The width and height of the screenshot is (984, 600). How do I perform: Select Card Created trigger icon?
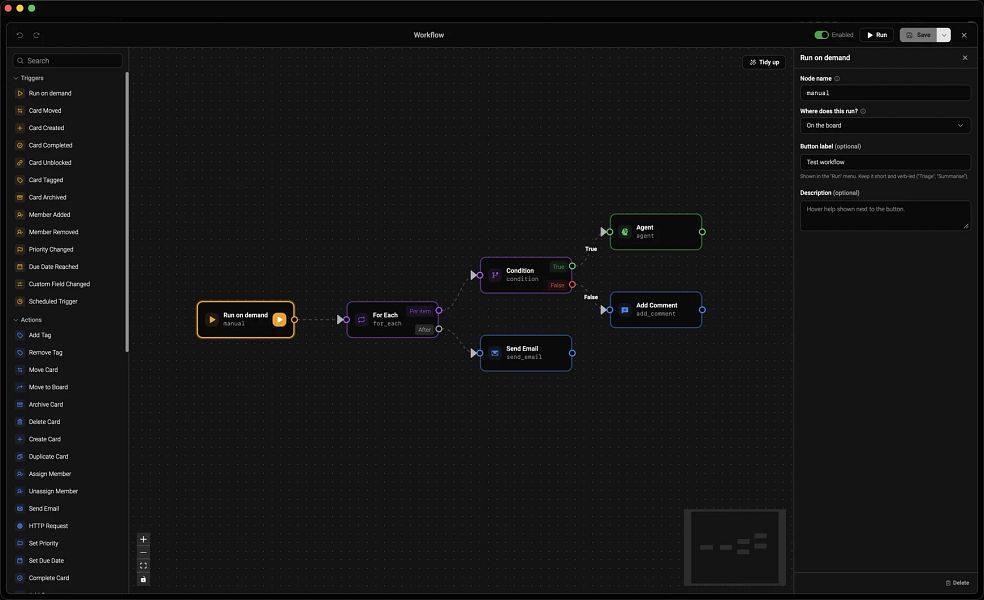[x=20, y=128]
